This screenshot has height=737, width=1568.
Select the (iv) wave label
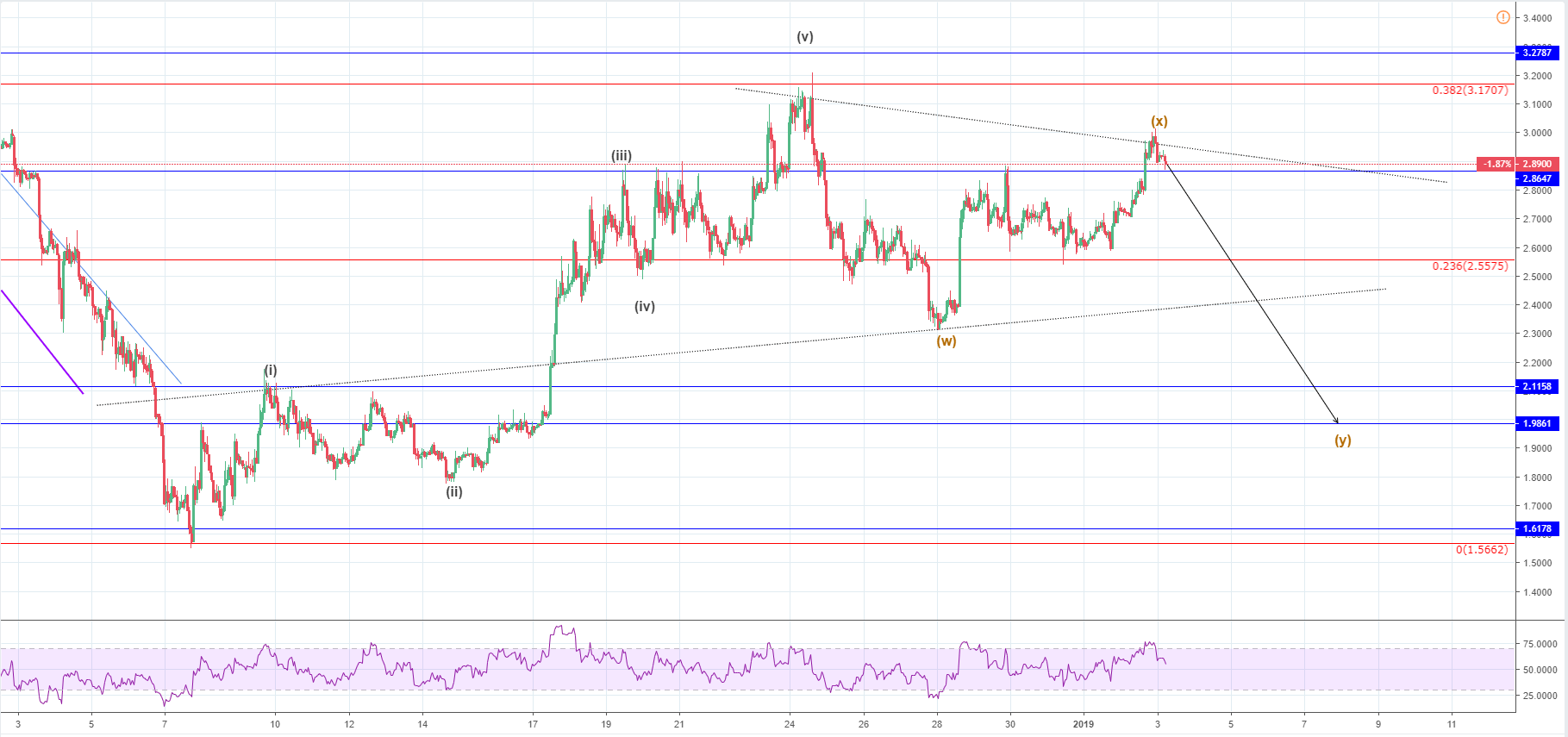[x=645, y=306]
